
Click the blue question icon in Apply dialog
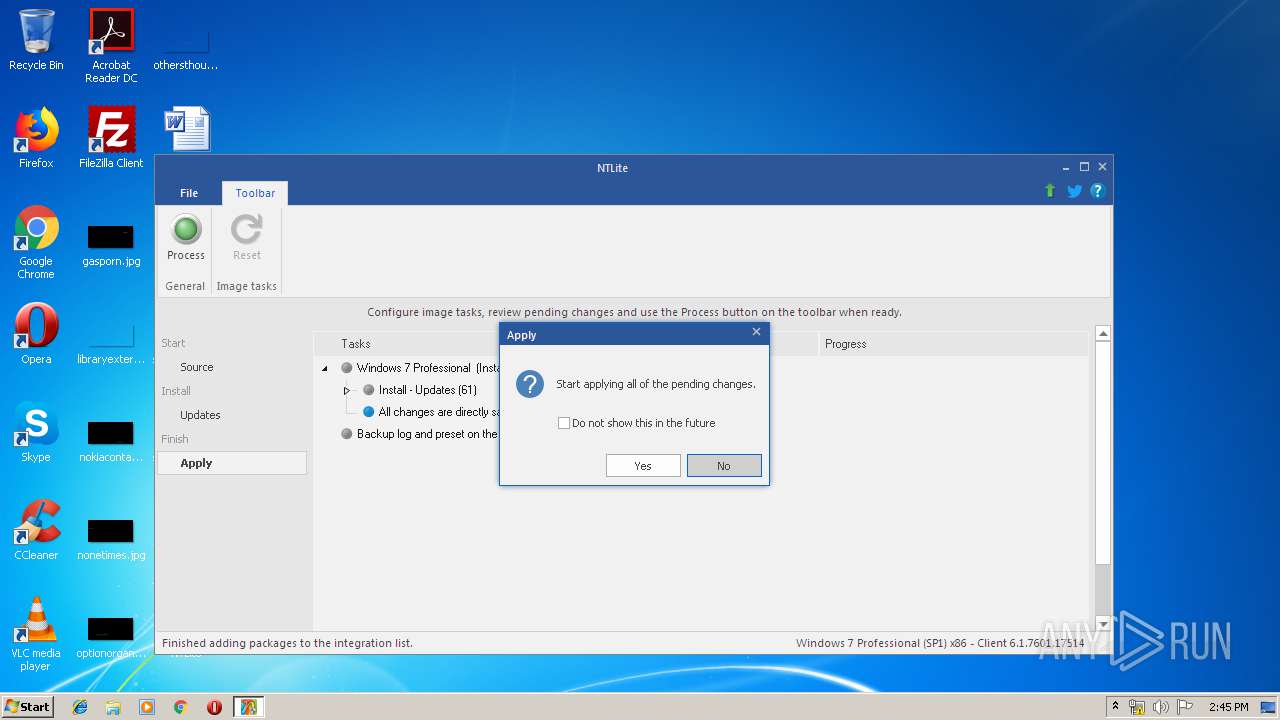pyautogui.click(x=530, y=384)
